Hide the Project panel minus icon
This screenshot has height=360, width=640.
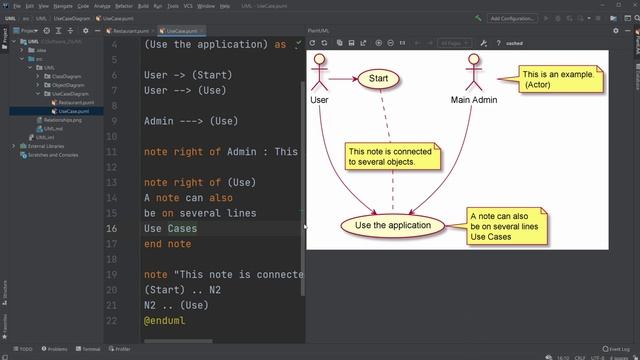click(x=97, y=31)
